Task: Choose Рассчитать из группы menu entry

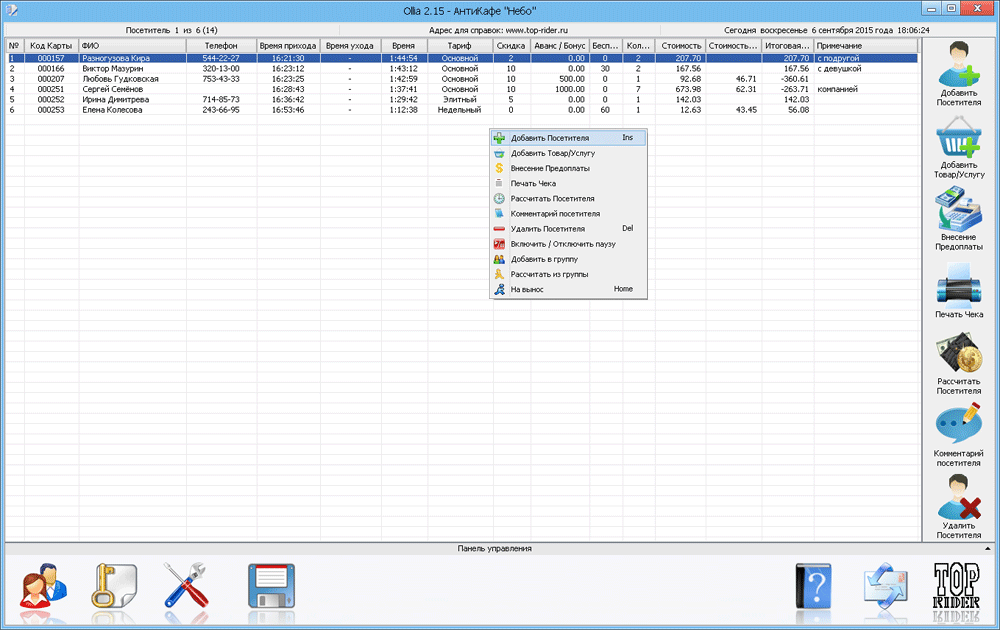Action: 569,274
